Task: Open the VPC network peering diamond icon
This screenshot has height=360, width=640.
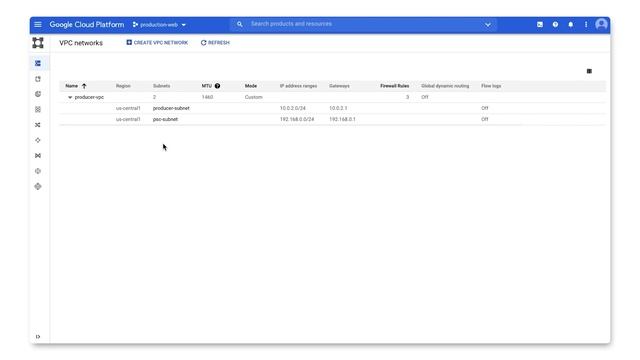Action: (x=38, y=140)
